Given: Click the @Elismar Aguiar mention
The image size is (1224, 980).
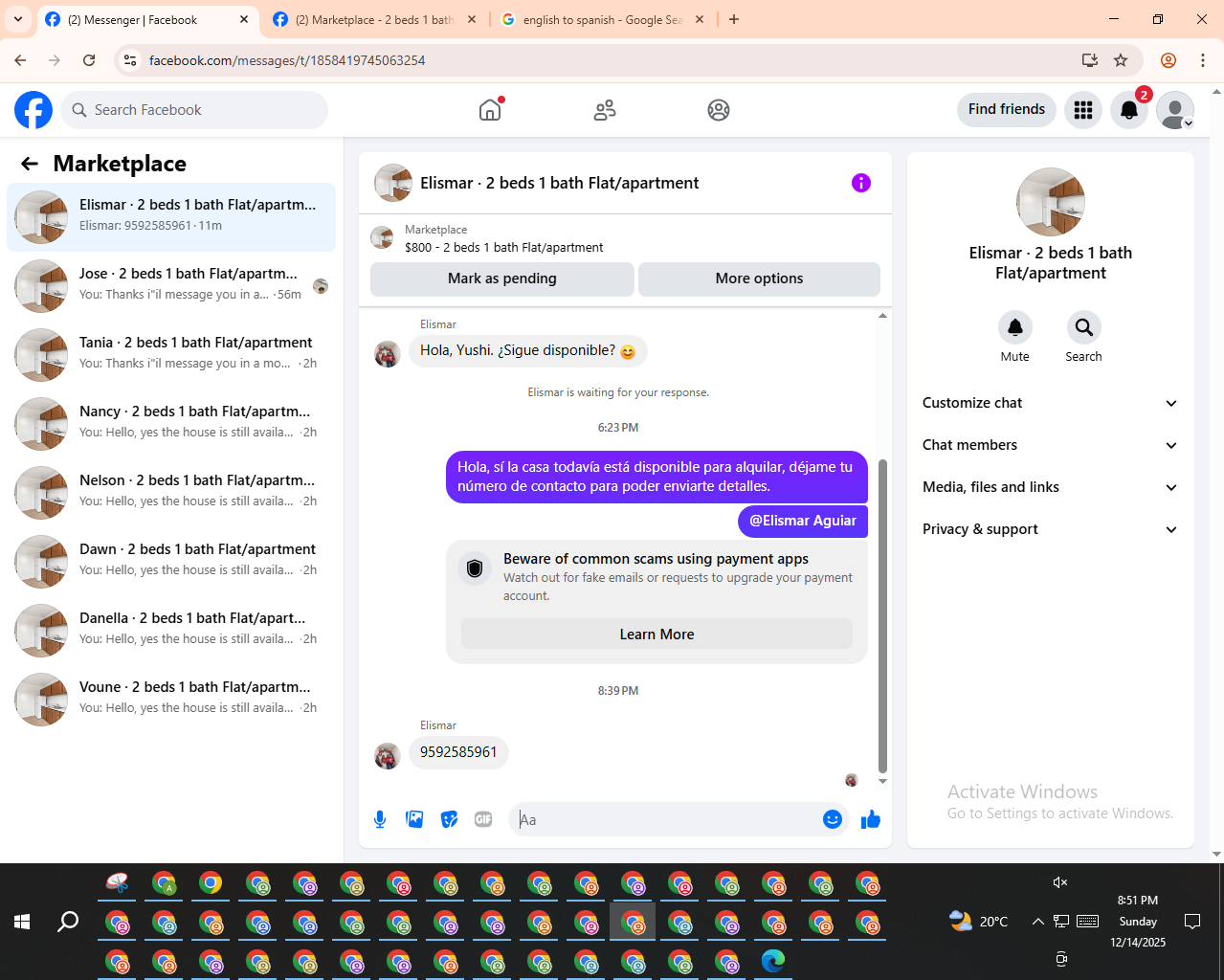Looking at the screenshot, I should [x=803, y=521].
